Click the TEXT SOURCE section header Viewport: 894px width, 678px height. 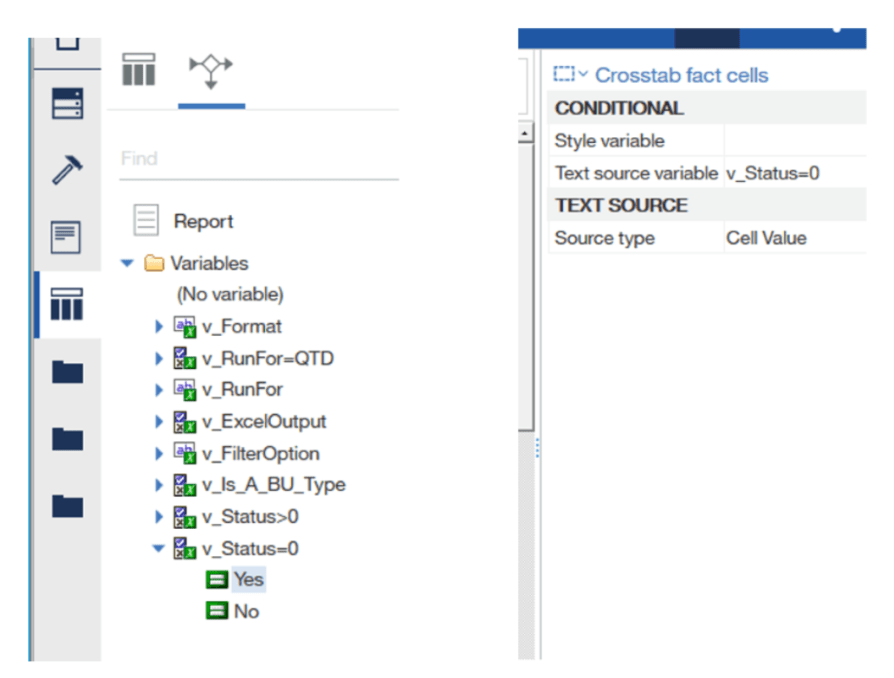tap(706, 205)
